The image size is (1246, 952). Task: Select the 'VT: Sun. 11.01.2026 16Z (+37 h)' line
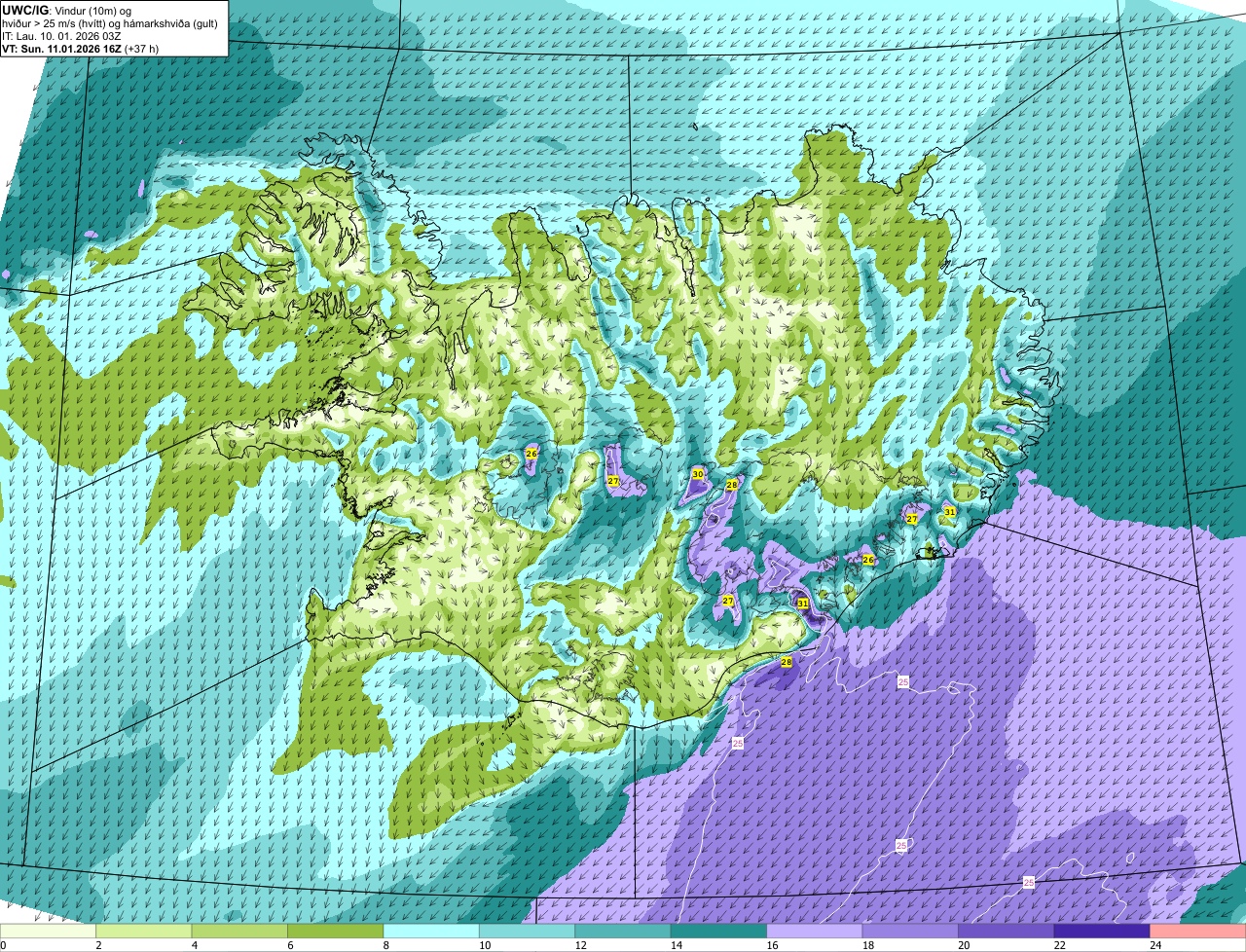click(80, 49)
